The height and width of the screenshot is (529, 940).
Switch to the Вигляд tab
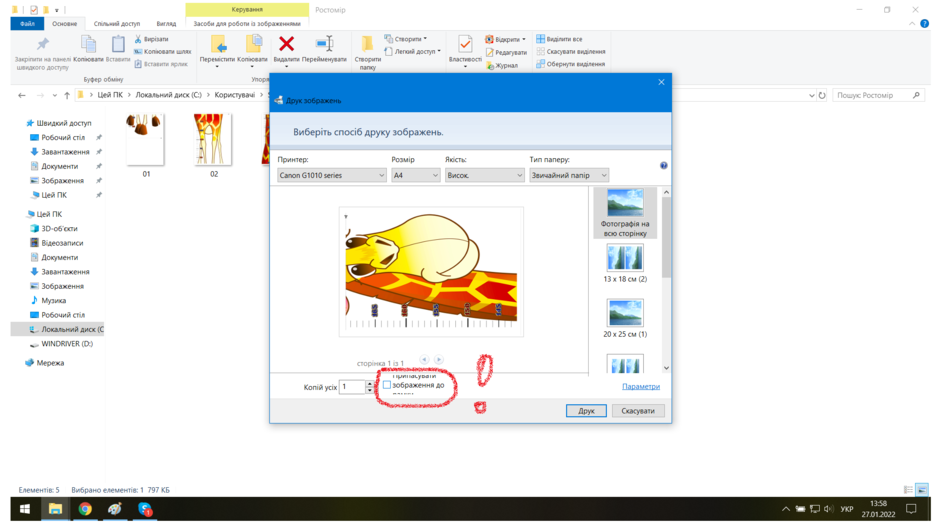[166, 24]
